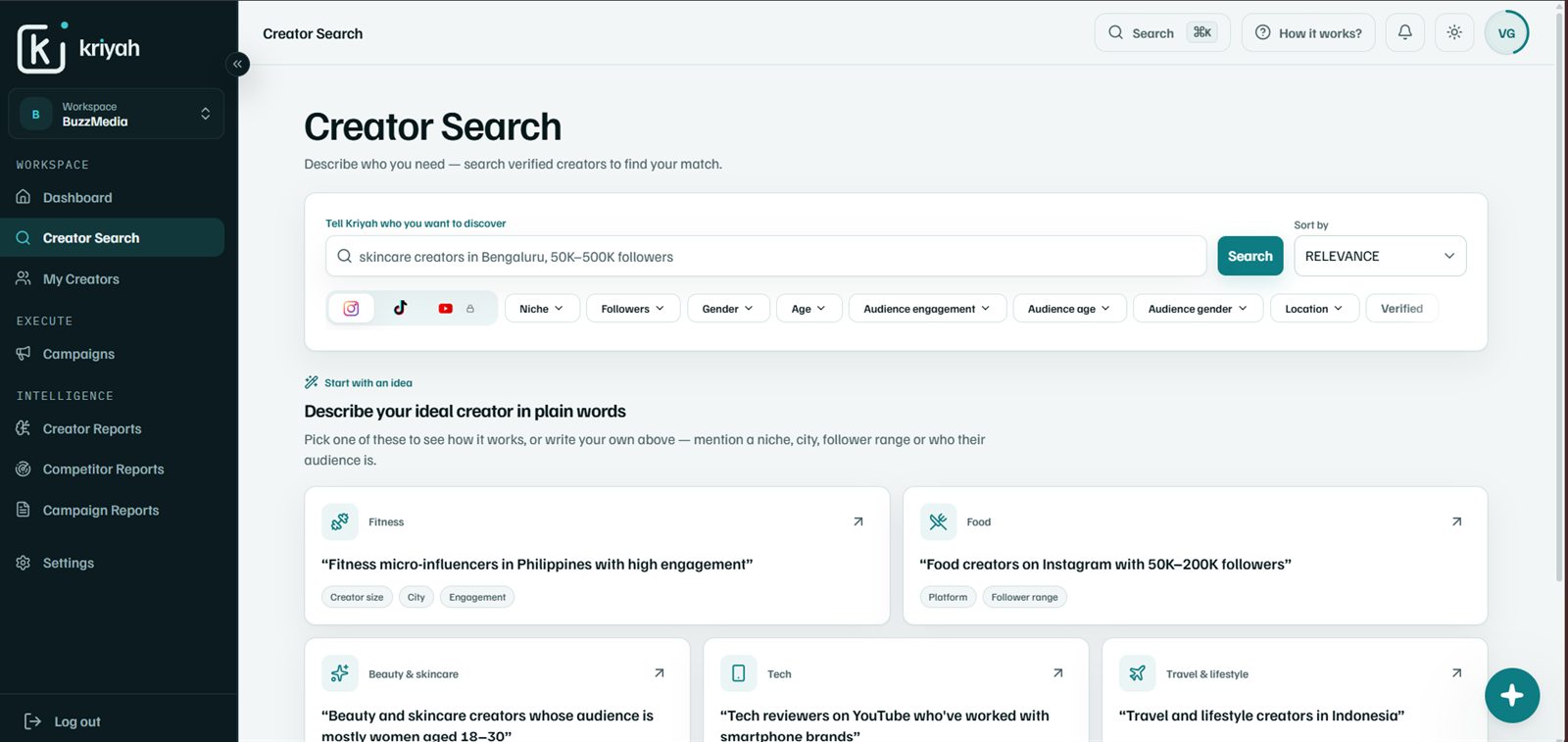Click the green Search button
The width and height of the screenshot is (1568, 742).
pos(1249,256)
